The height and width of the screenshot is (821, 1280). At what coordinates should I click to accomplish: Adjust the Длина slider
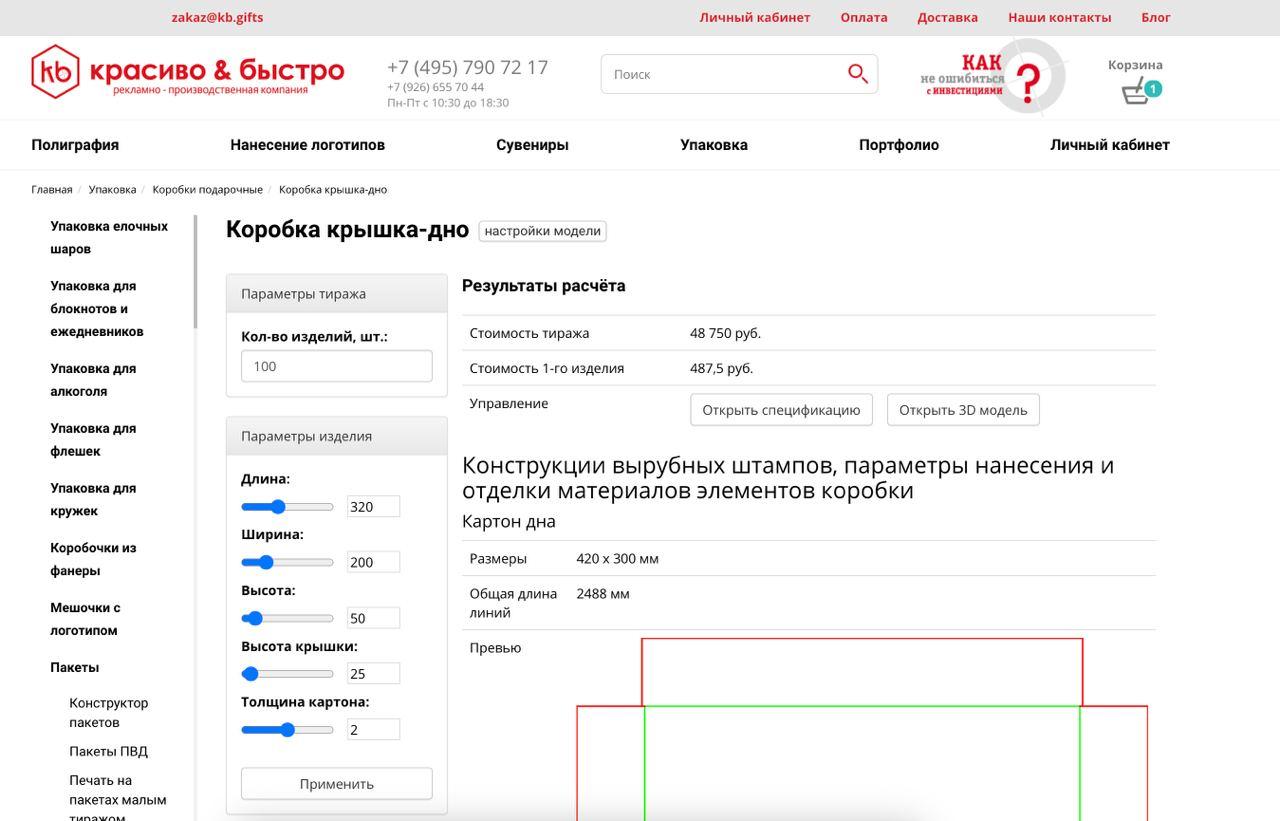(x=277, y=506)
